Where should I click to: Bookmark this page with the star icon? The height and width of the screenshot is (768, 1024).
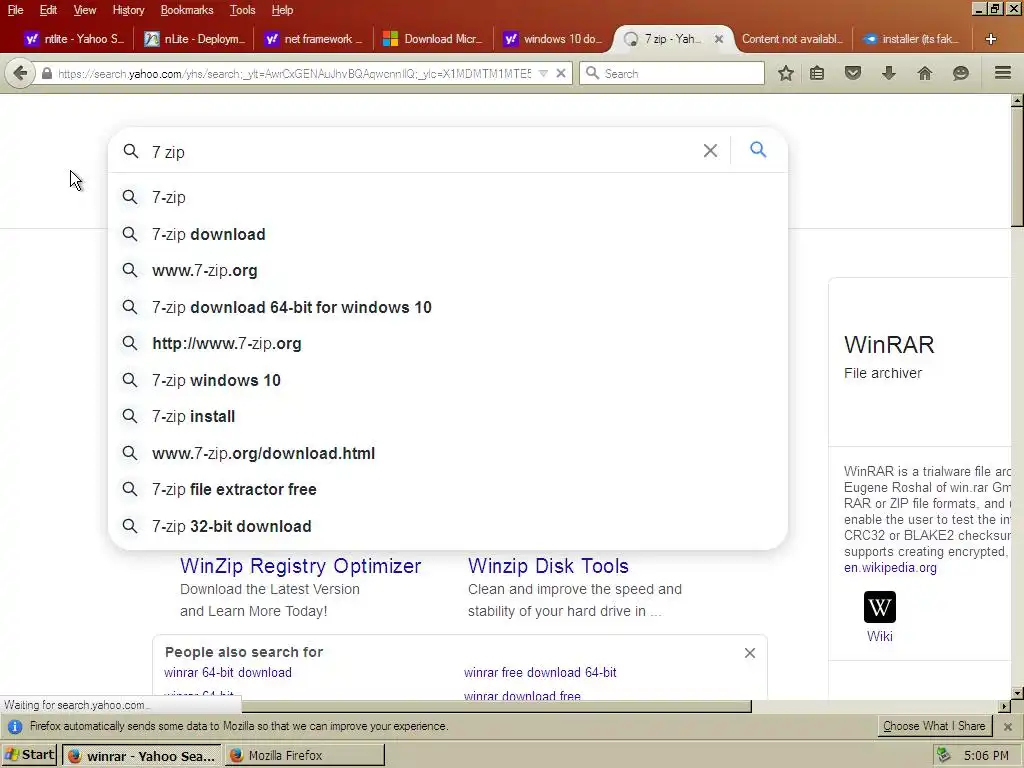[x=786, y=73]
